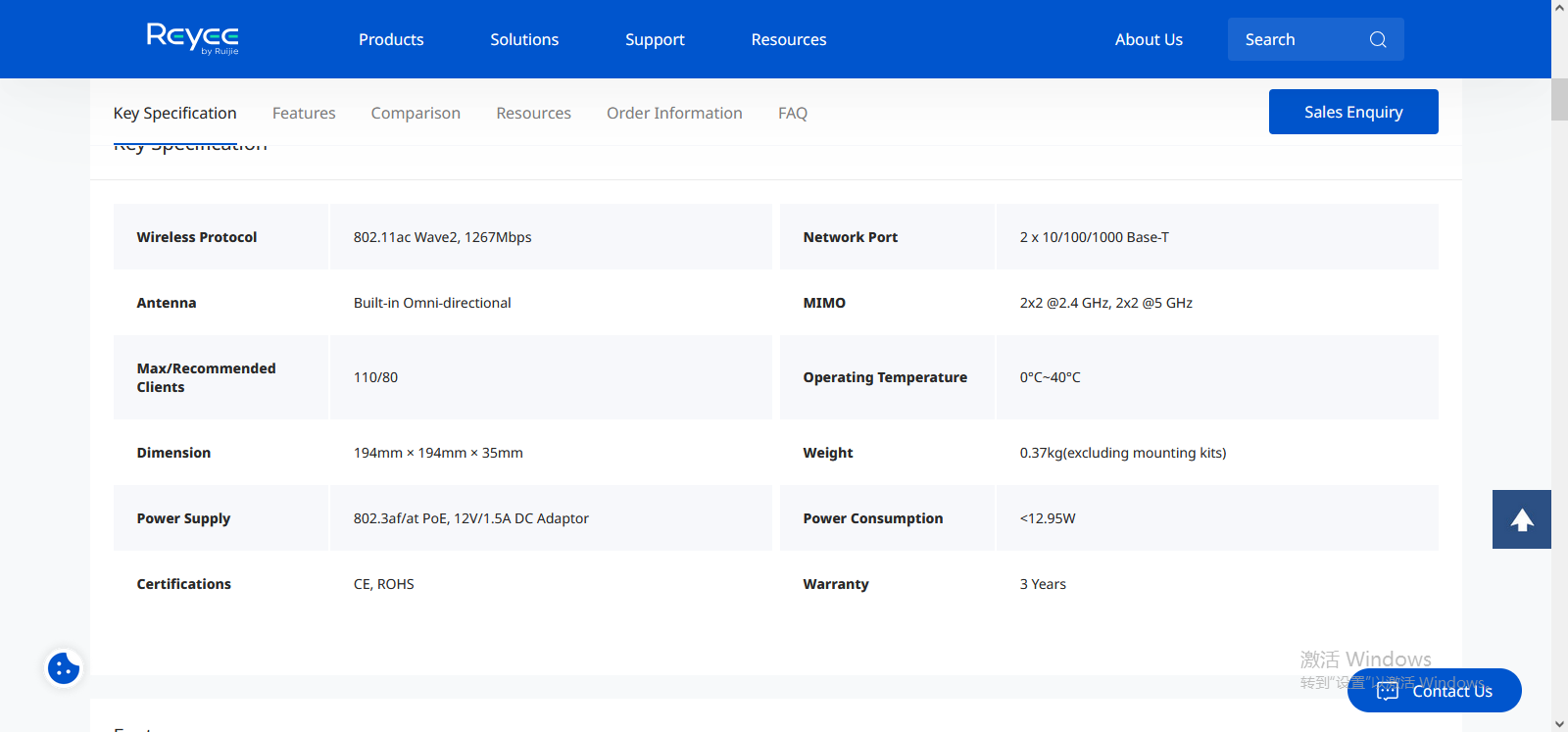The height and width of the screenshot is (732, 1568).
Task: Switch to the Comparison tab
Action: tap(416, 113)
